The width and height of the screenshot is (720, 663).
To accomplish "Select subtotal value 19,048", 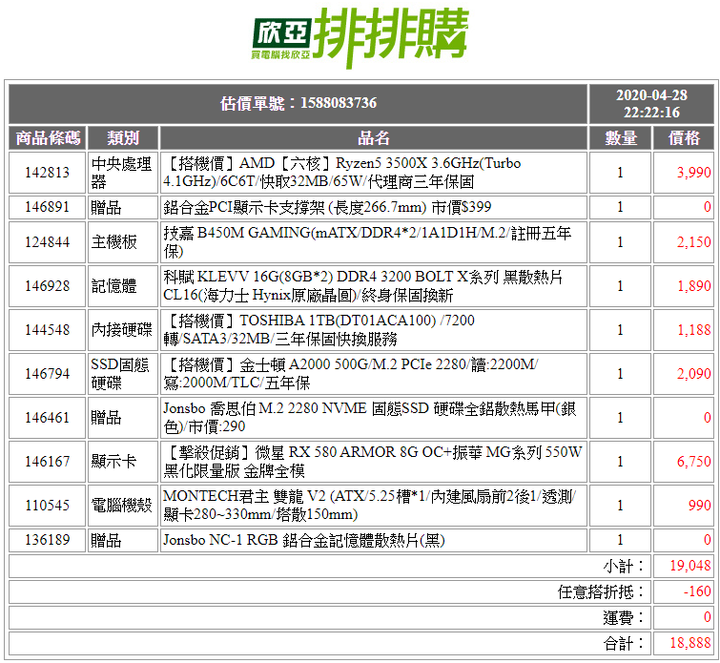I will (684, 566).
